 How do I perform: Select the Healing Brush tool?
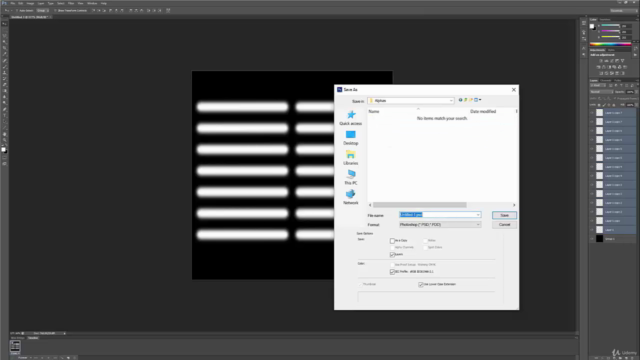(4, 60)
